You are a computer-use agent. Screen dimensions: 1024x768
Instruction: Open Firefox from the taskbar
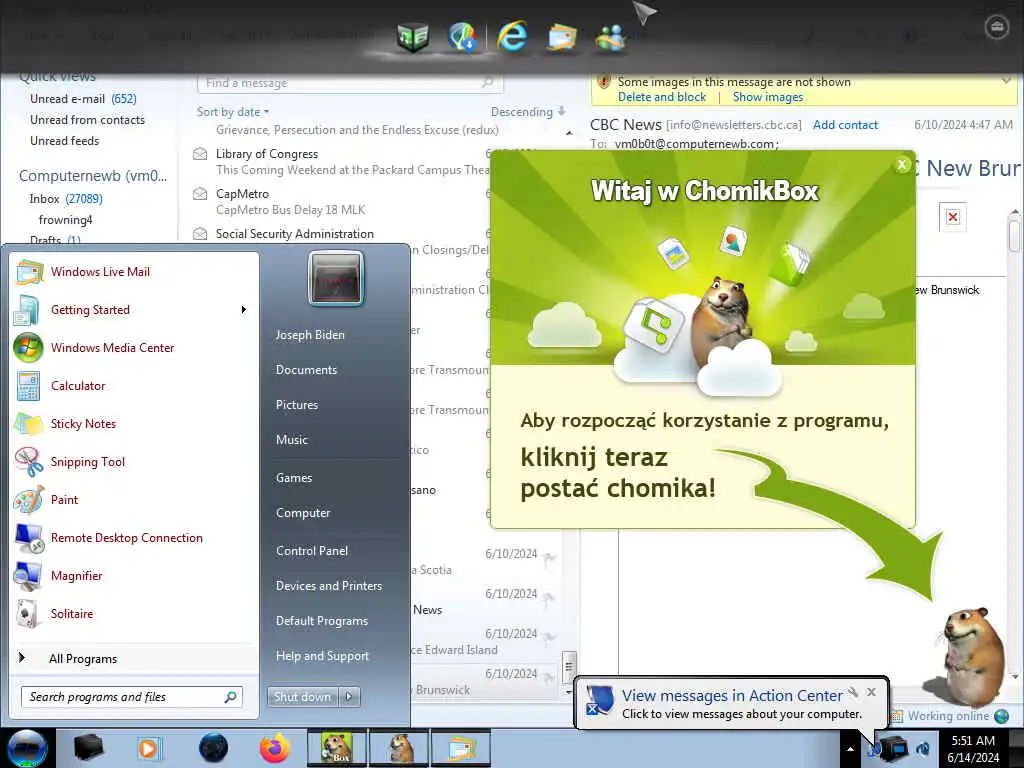(275, 748)
